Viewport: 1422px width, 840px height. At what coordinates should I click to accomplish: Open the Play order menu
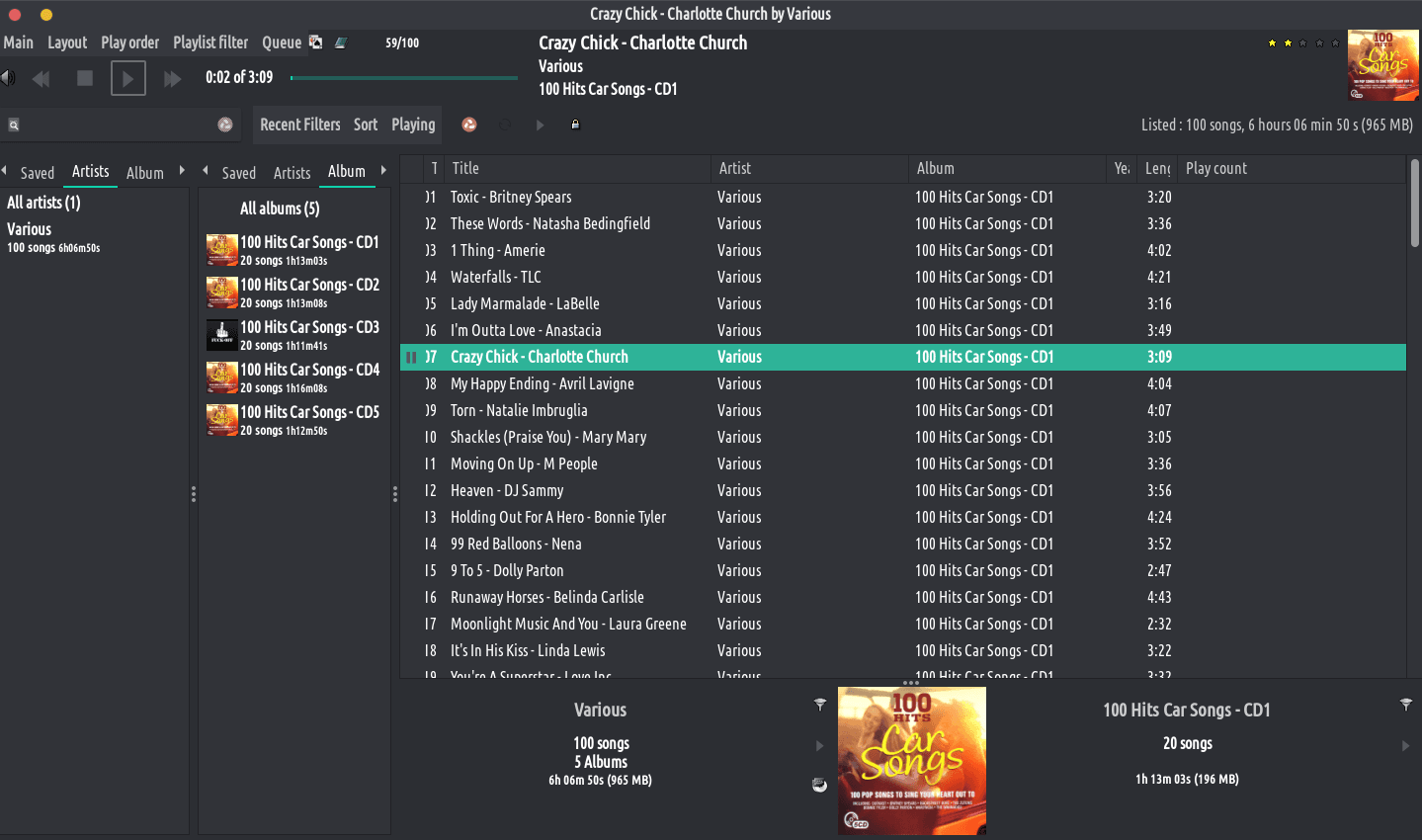(129, 42)
